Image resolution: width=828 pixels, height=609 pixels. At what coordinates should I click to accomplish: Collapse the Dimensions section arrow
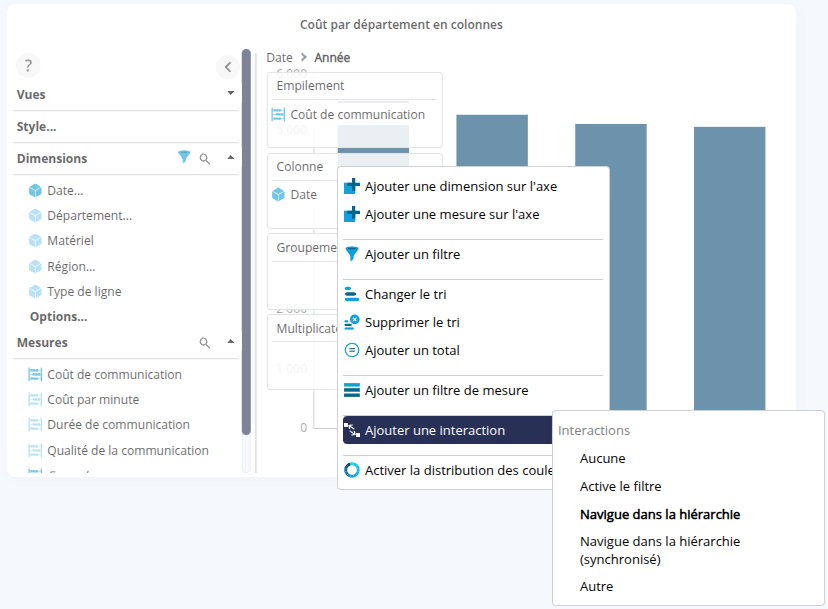click(231, 158)
